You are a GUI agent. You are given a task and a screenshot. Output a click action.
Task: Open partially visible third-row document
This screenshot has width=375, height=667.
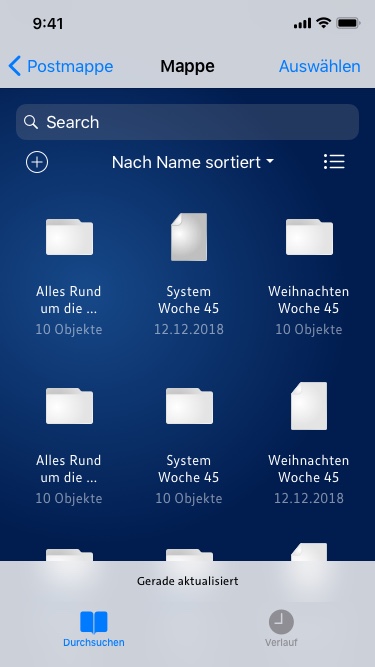coord(309,552)
